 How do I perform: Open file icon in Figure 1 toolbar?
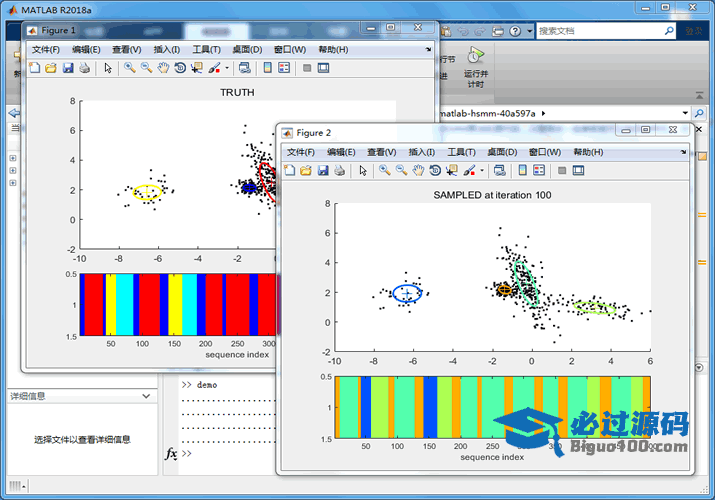tap(51, 68)
